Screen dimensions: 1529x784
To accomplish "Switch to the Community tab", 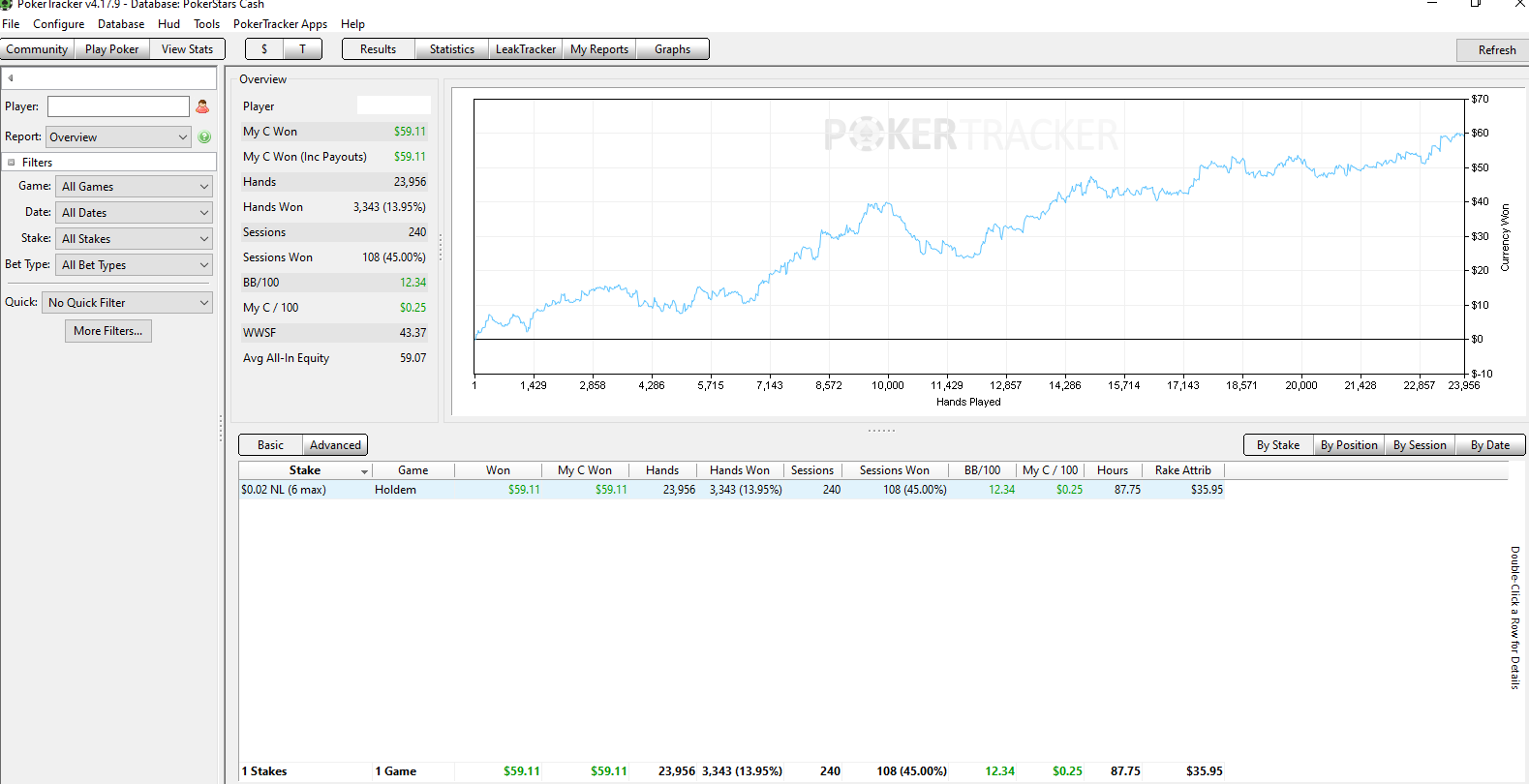I will pyautogui.click(x=38, y=49).
